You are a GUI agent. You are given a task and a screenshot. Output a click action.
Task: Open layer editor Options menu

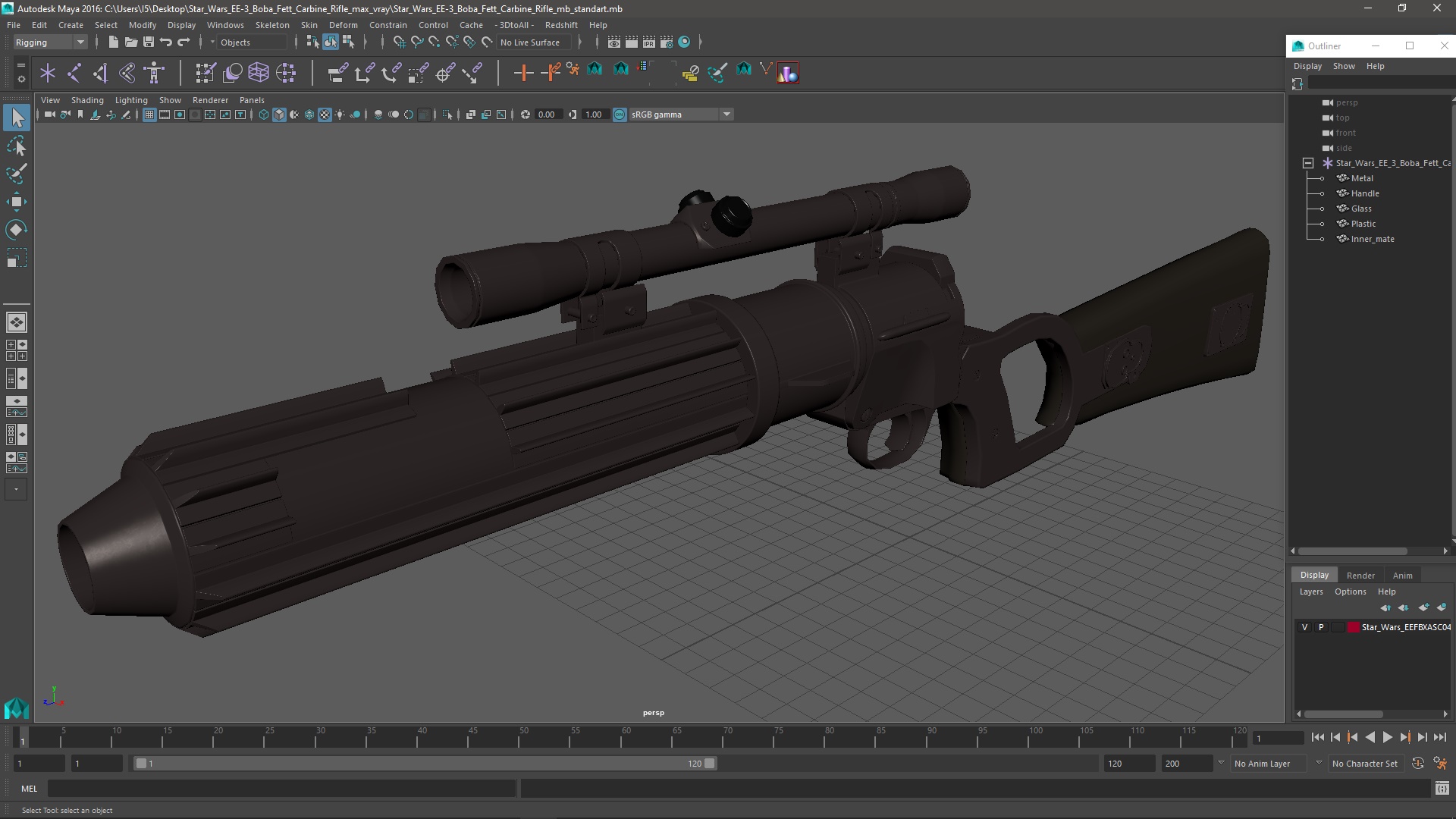[x=1350, y=591]
